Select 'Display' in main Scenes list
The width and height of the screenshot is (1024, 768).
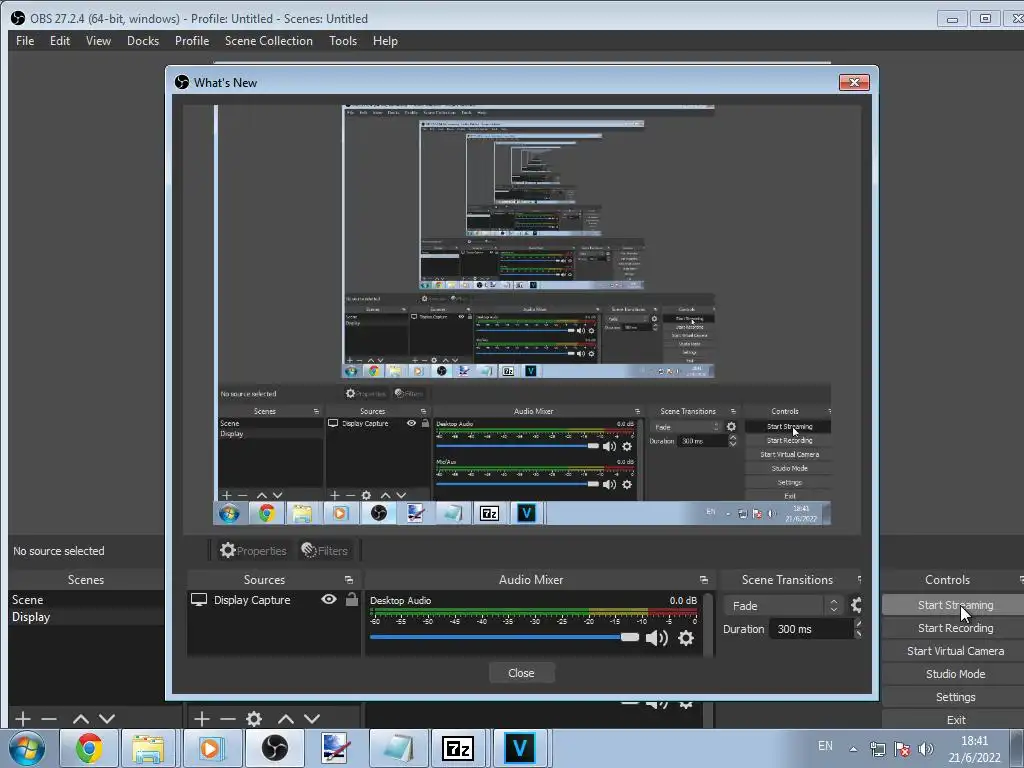click(x=86, y=616)
